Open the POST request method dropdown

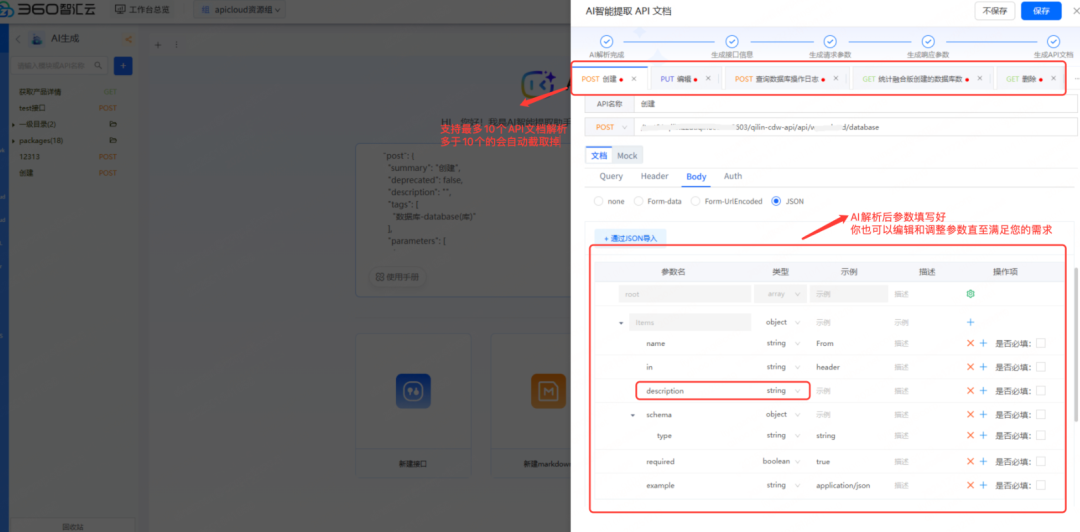[x=610, y=127]
